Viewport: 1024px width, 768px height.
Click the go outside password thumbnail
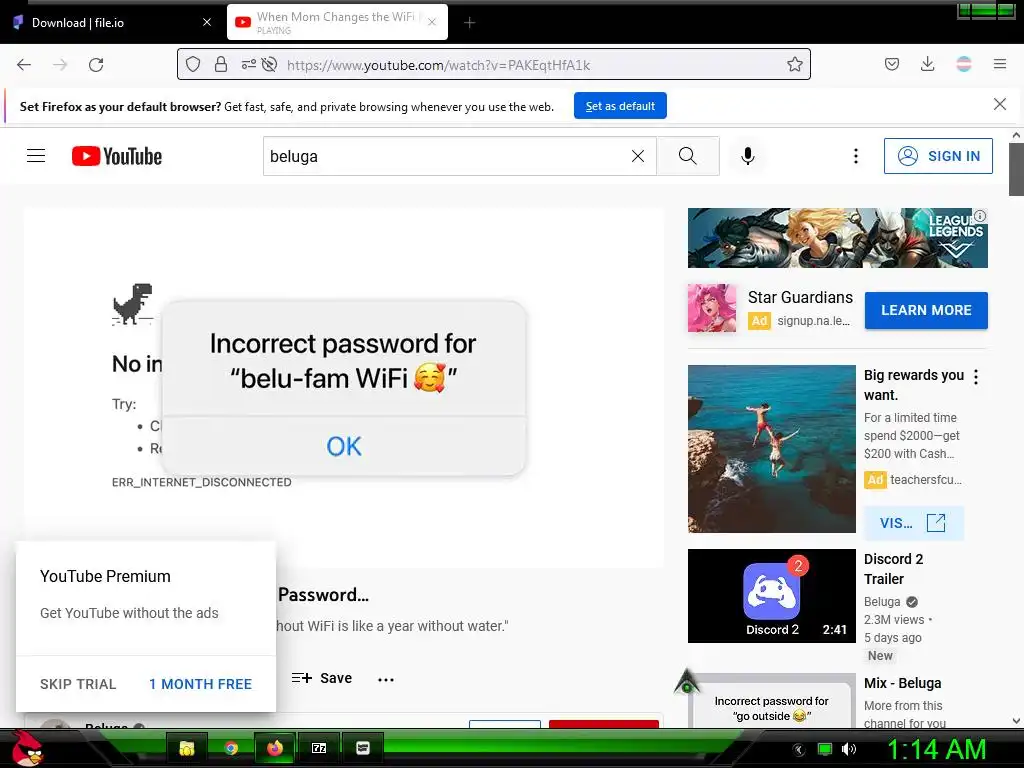[x=771, y=701]
